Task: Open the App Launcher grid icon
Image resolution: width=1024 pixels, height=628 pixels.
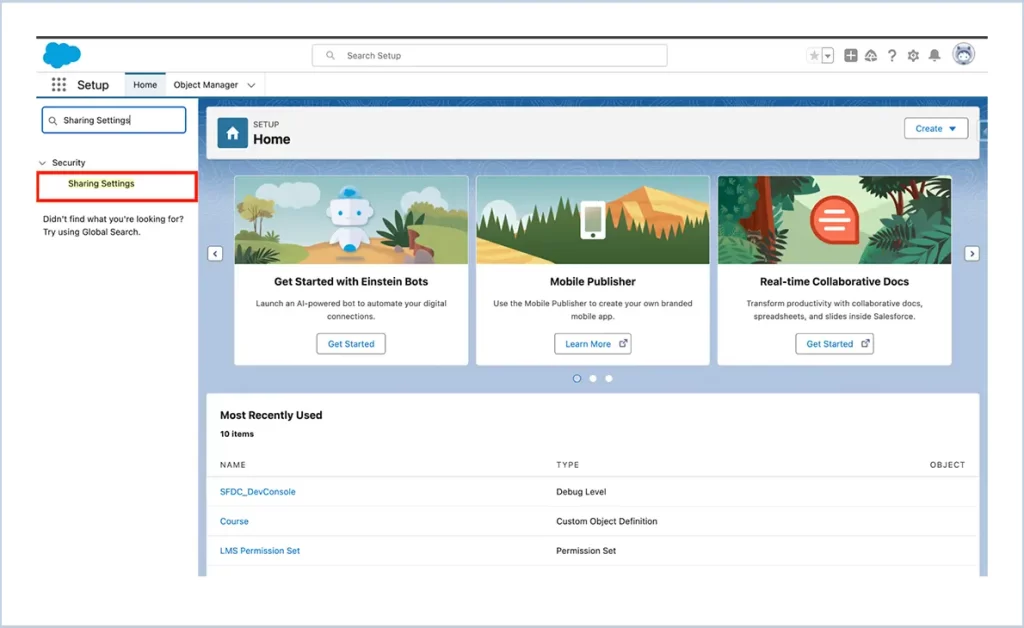Action: (x=59, y=85)
